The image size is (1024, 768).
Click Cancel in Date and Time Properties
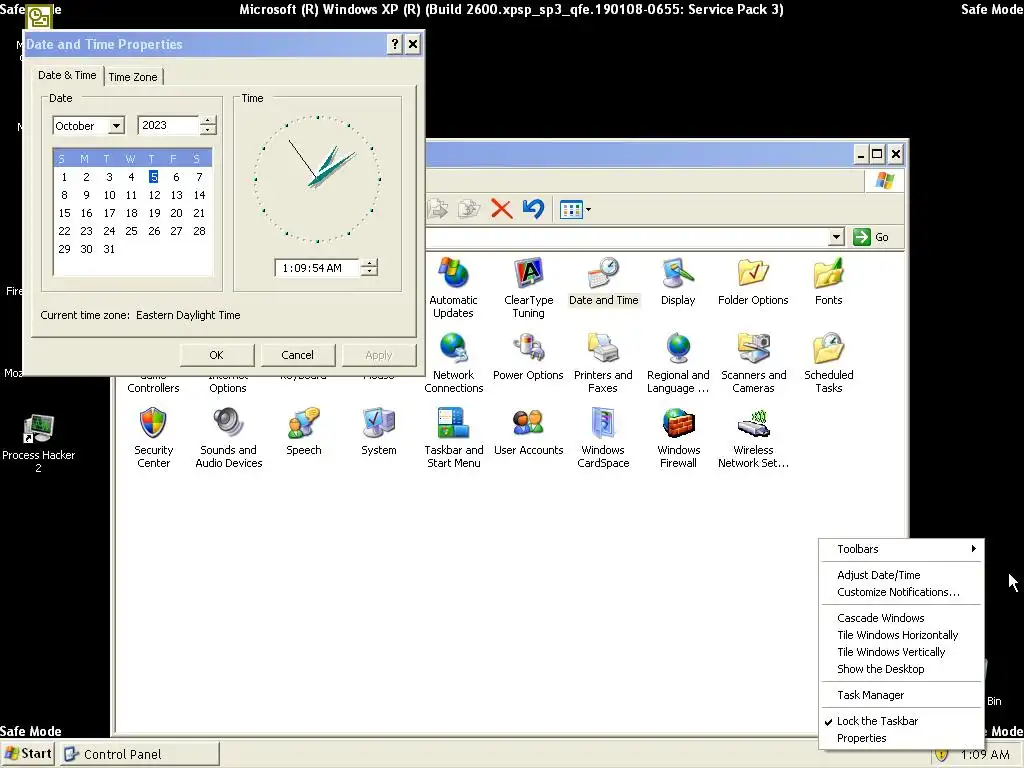click(x=298, y=355)
